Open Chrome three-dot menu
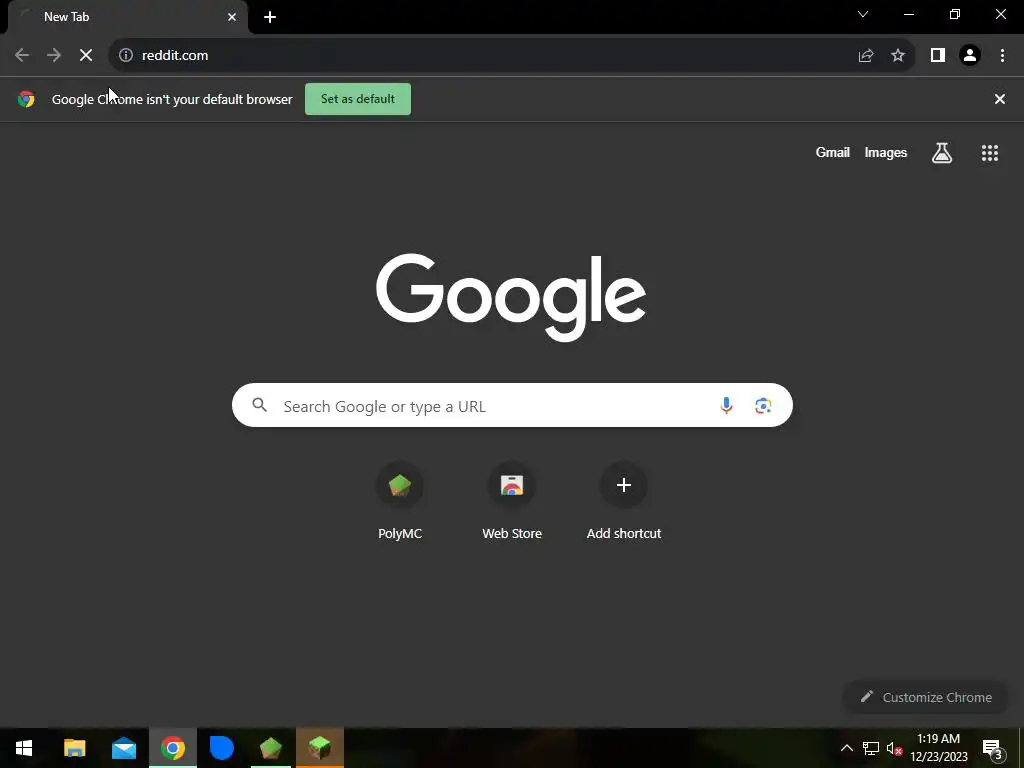1024x768 pixels. tap(1002, 56)
